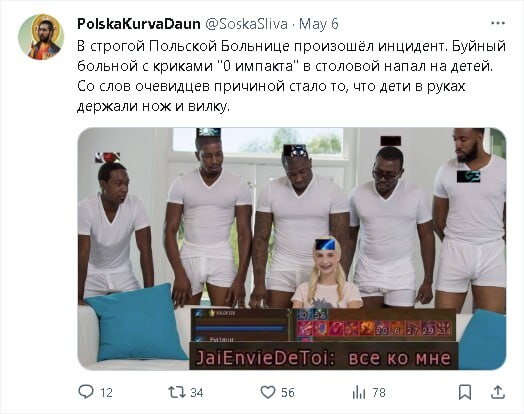The image size is (524, 414).
Task: Click the game ability icons row
Action: pos(374,328)
